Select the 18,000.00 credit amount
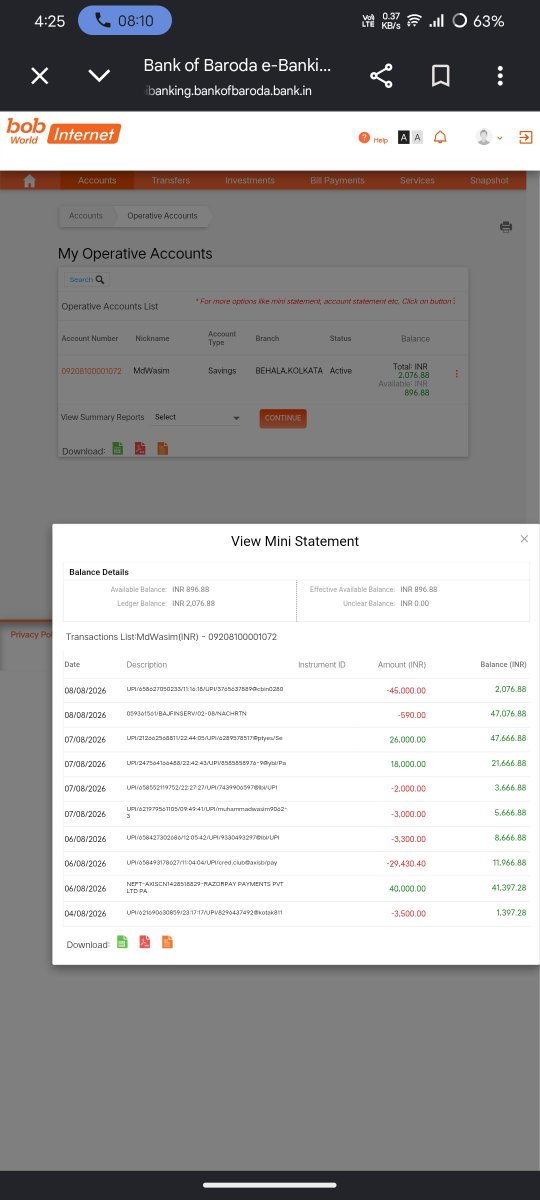Screen dimensions: 540x1200 tap(407, 764)
